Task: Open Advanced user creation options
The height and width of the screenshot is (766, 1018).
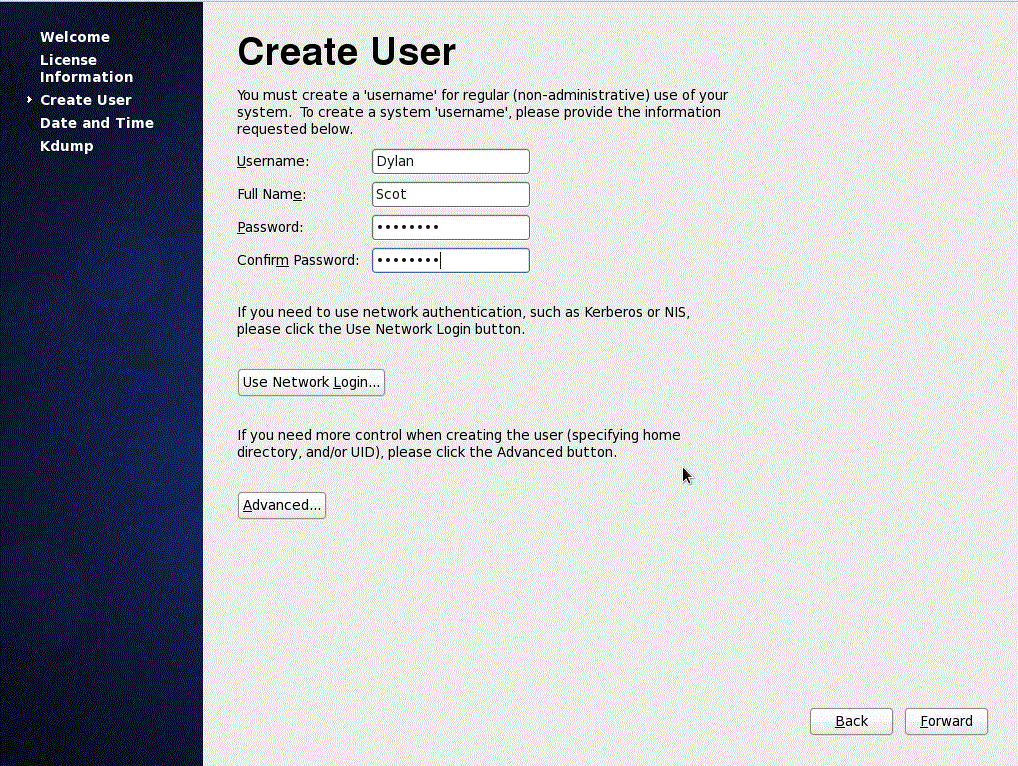Action: click(281, 505)
